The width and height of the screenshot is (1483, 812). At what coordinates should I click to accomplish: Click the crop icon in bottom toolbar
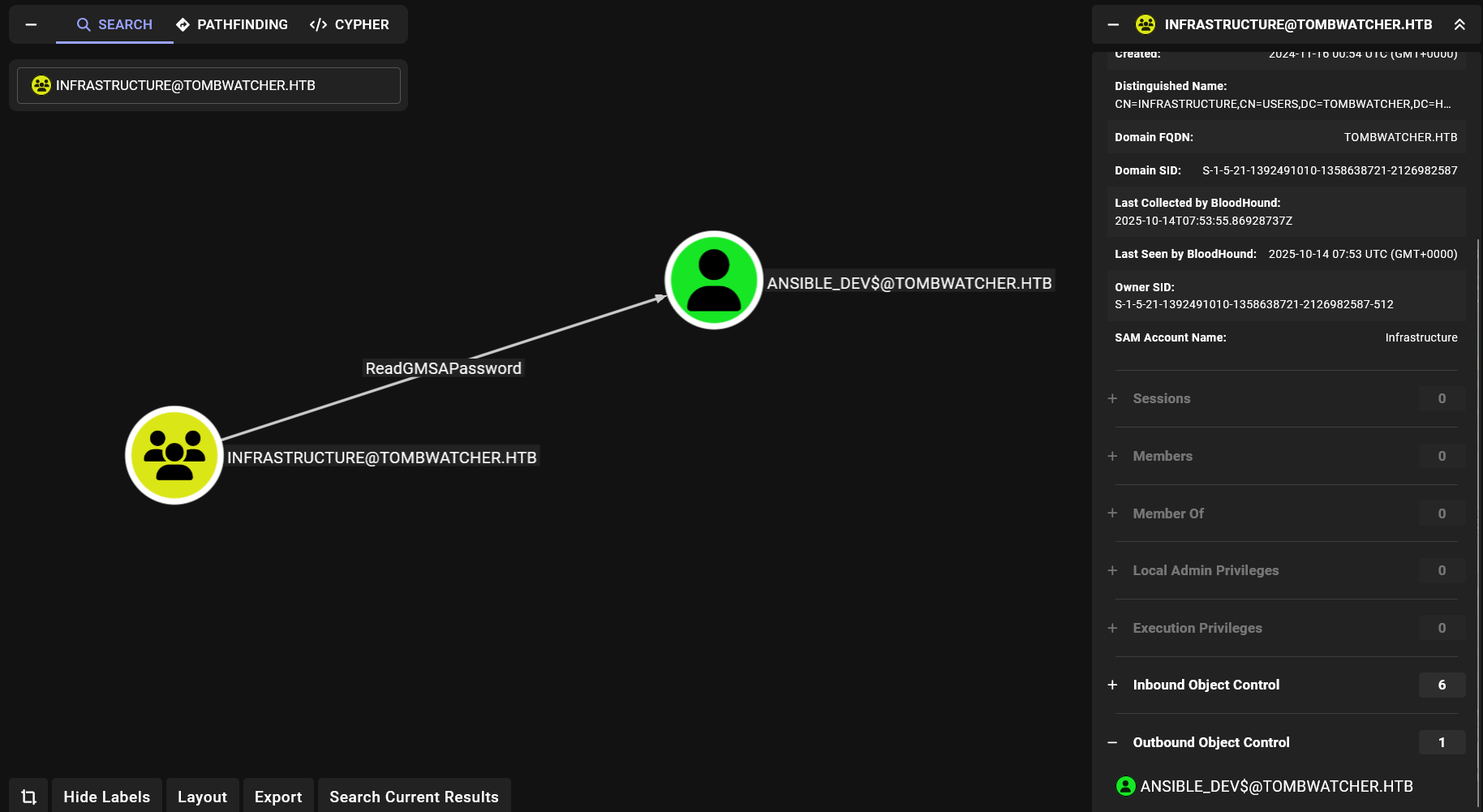pos(29,797)
